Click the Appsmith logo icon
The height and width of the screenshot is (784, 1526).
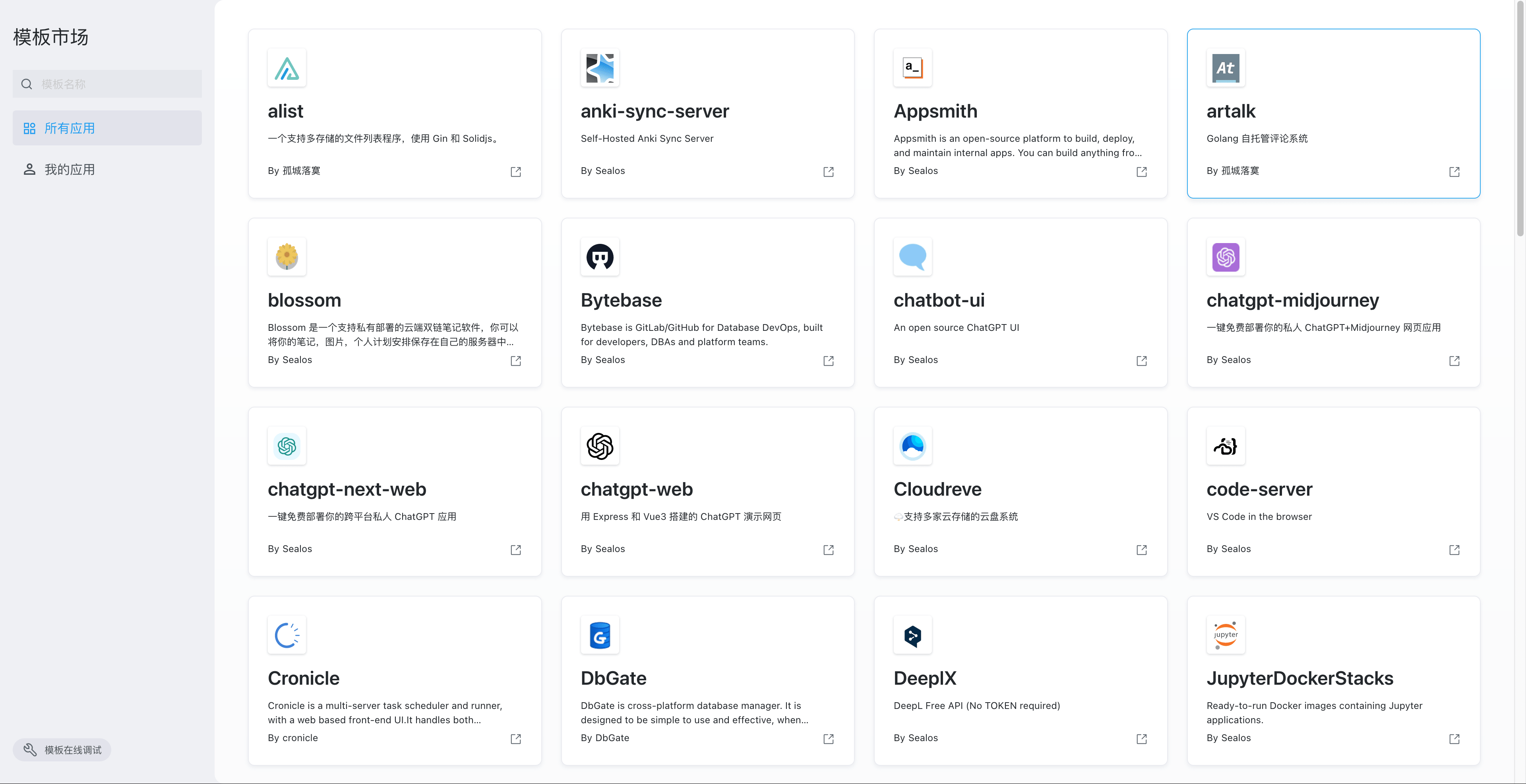(x=912, y=68)
